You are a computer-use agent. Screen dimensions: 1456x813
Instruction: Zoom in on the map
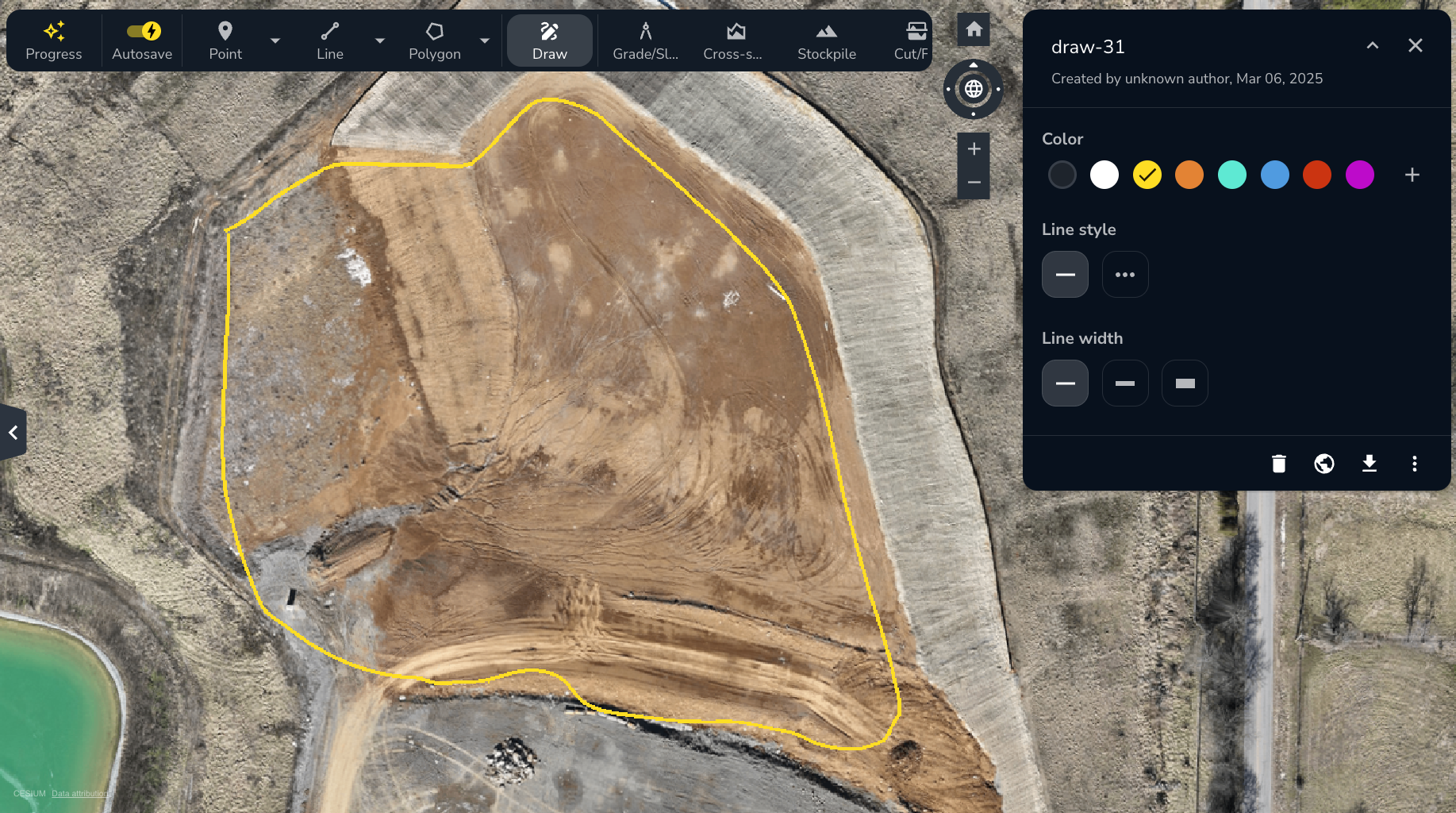(x=974, y=149)
